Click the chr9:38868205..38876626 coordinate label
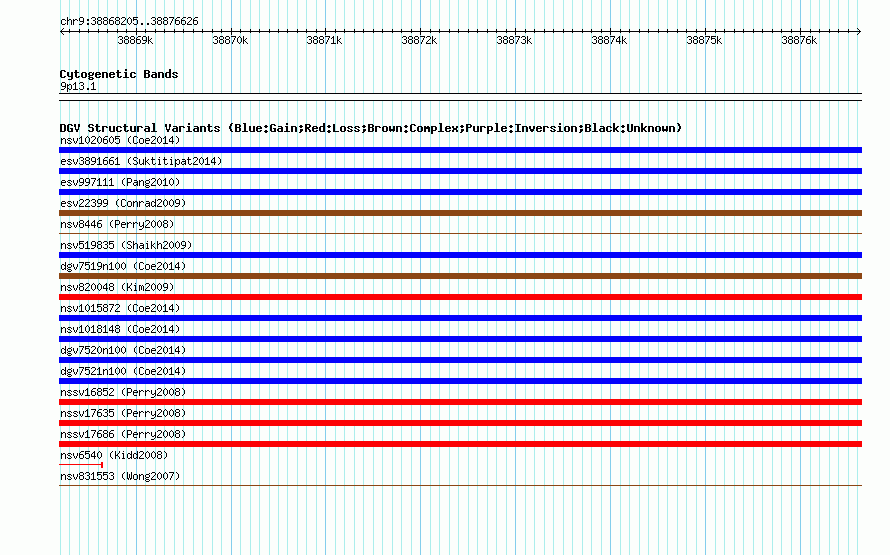890x555 pixels. click(129, 22)
